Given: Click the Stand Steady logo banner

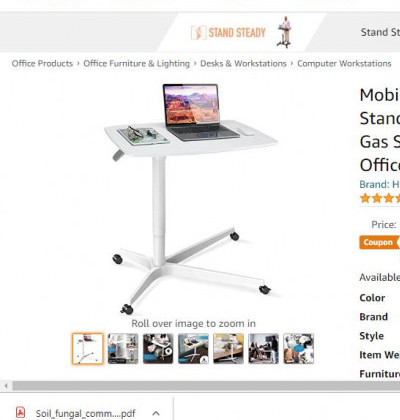Looking at the screenshot, I should (x=228, y=33).
